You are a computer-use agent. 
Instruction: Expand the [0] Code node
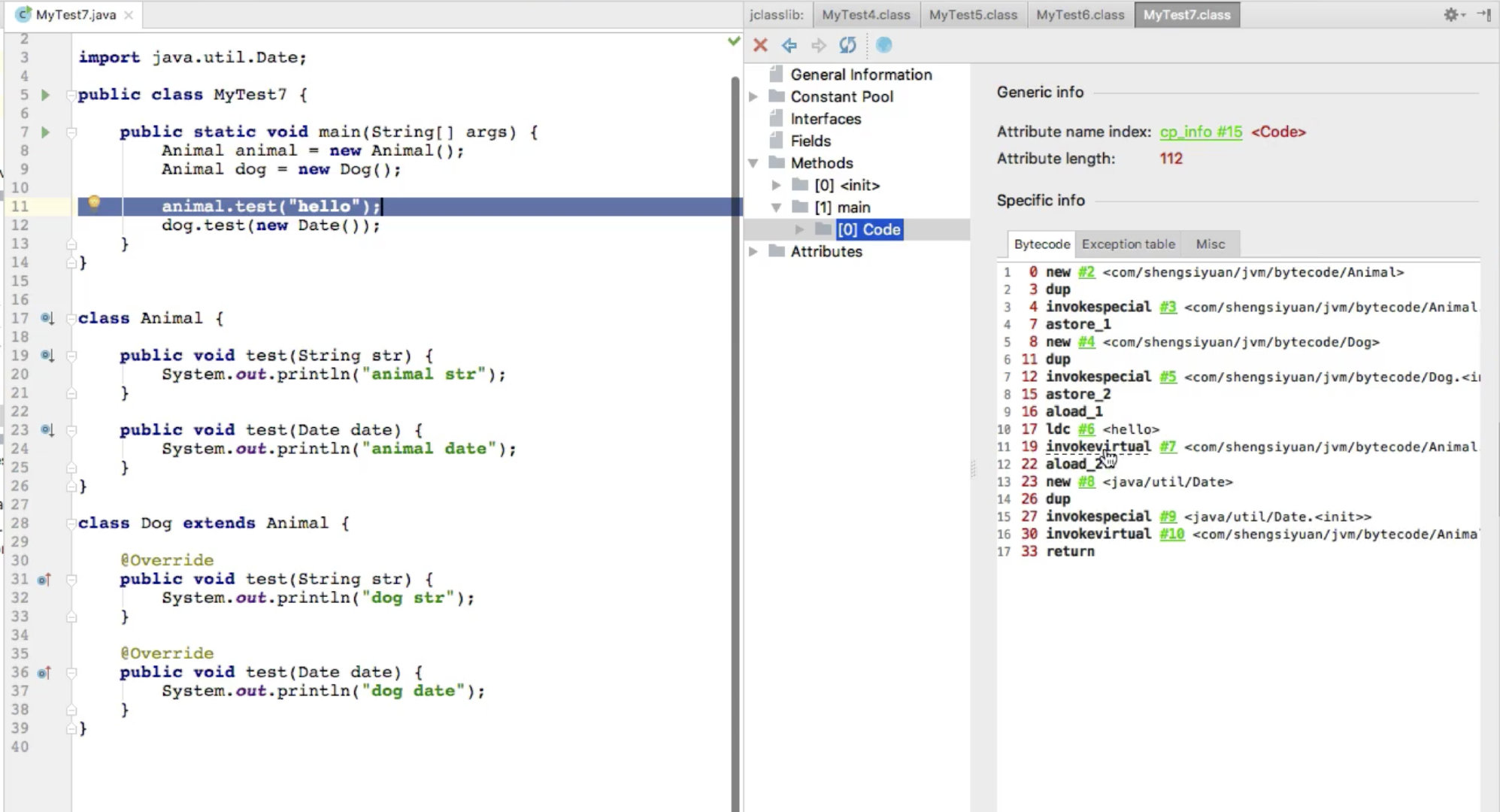coord(800,229)
